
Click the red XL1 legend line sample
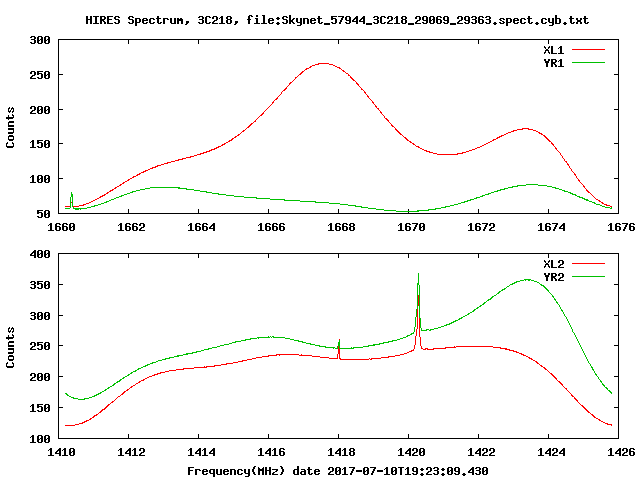pyautogui.click(x=588, y=49)
